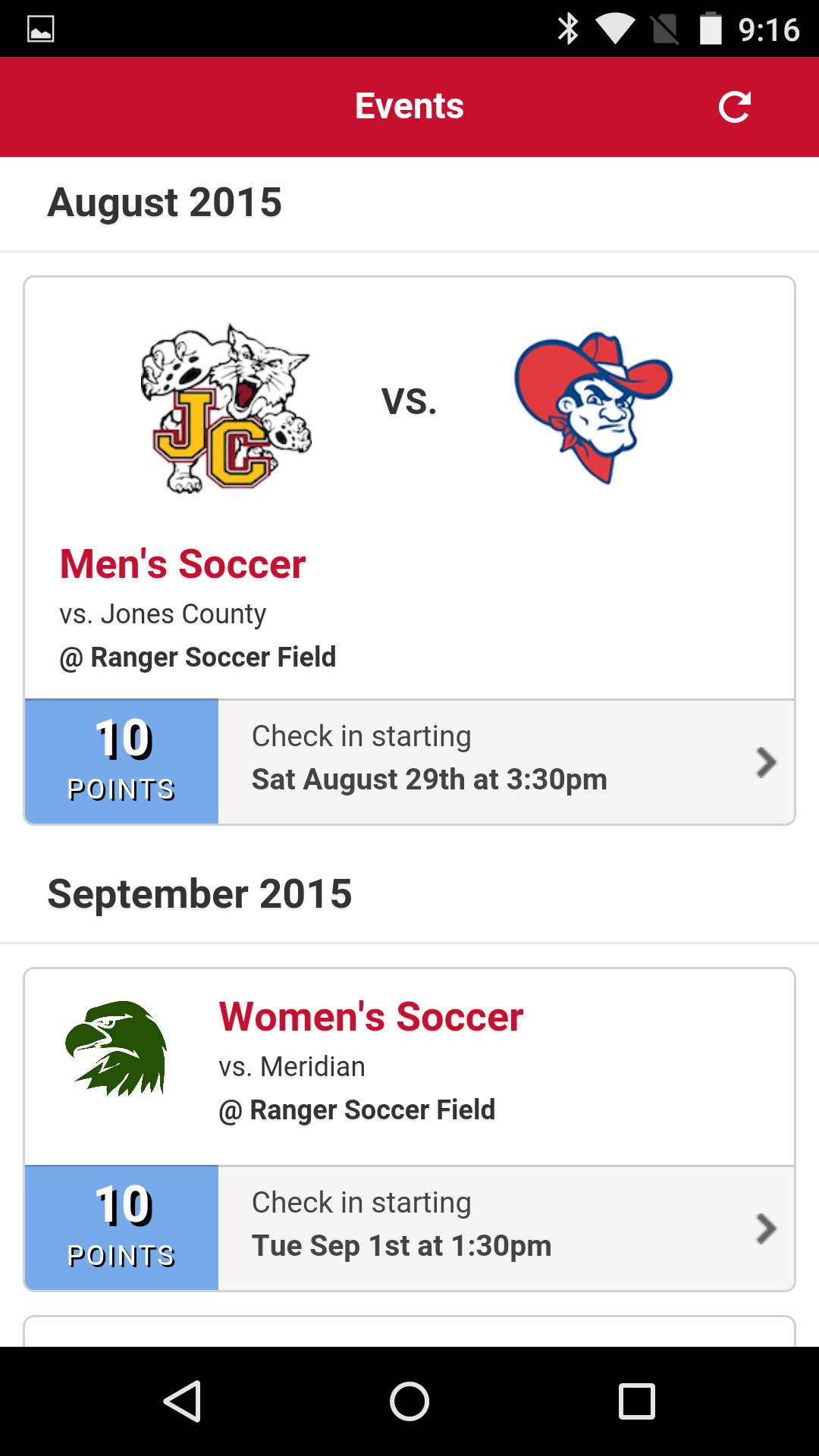Tap the image notification icon in status bar
Image resolution: width=819 pixels, height=1456 pixels.
point(41,30)
